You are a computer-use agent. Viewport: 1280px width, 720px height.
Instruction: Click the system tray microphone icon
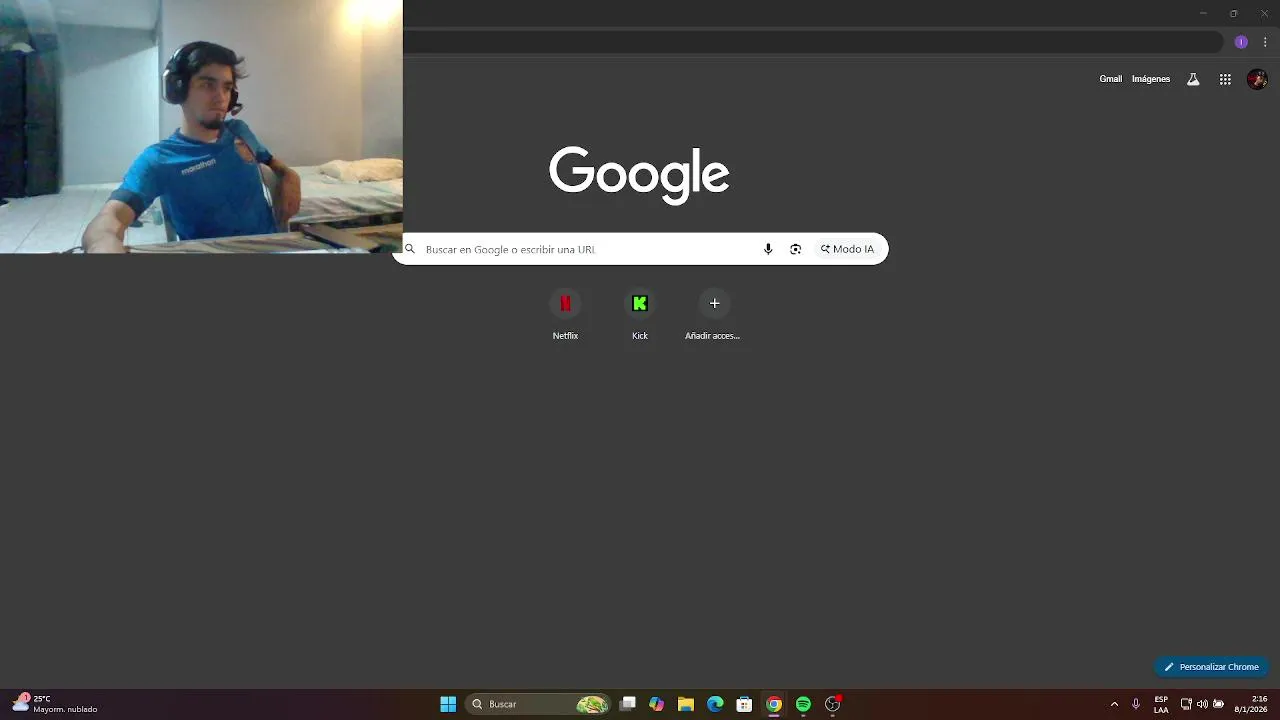pos(1135,704)
